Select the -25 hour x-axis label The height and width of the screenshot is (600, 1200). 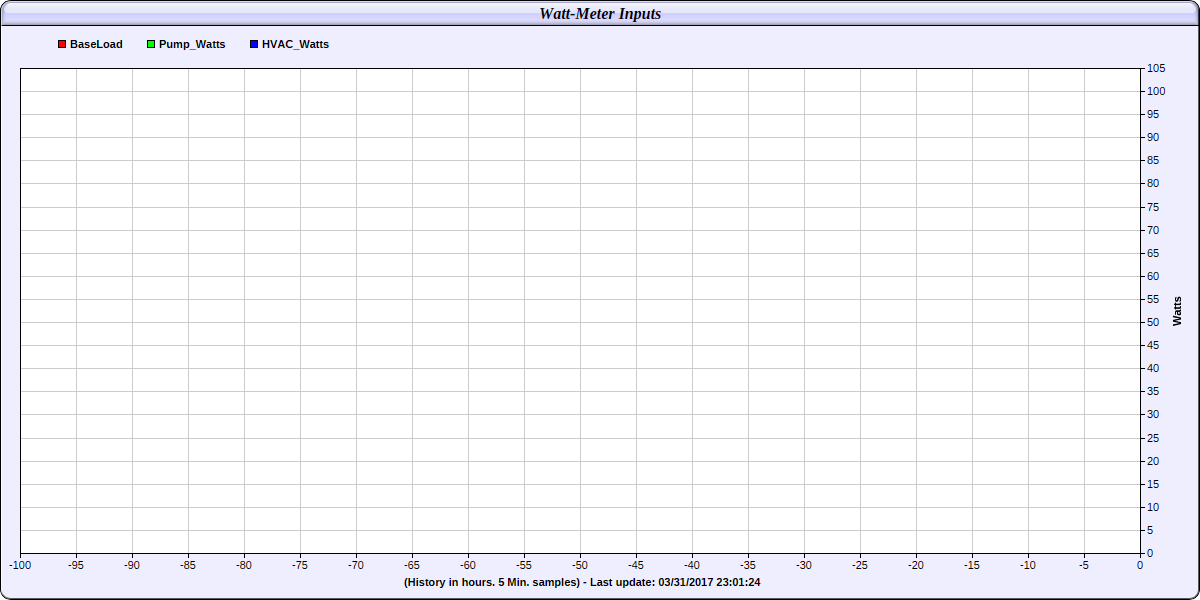(x=860, y=565)
